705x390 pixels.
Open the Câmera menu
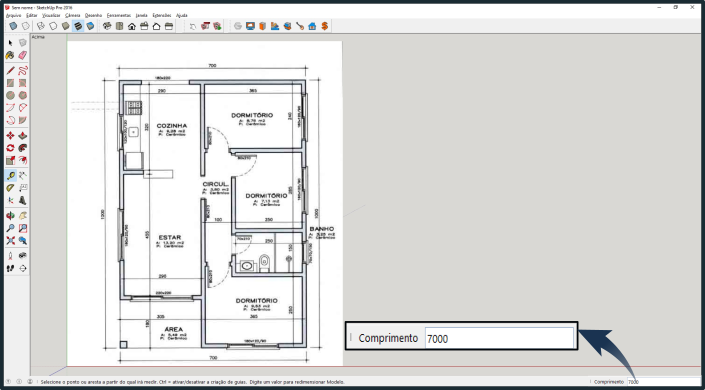click(x=72, y=15)
